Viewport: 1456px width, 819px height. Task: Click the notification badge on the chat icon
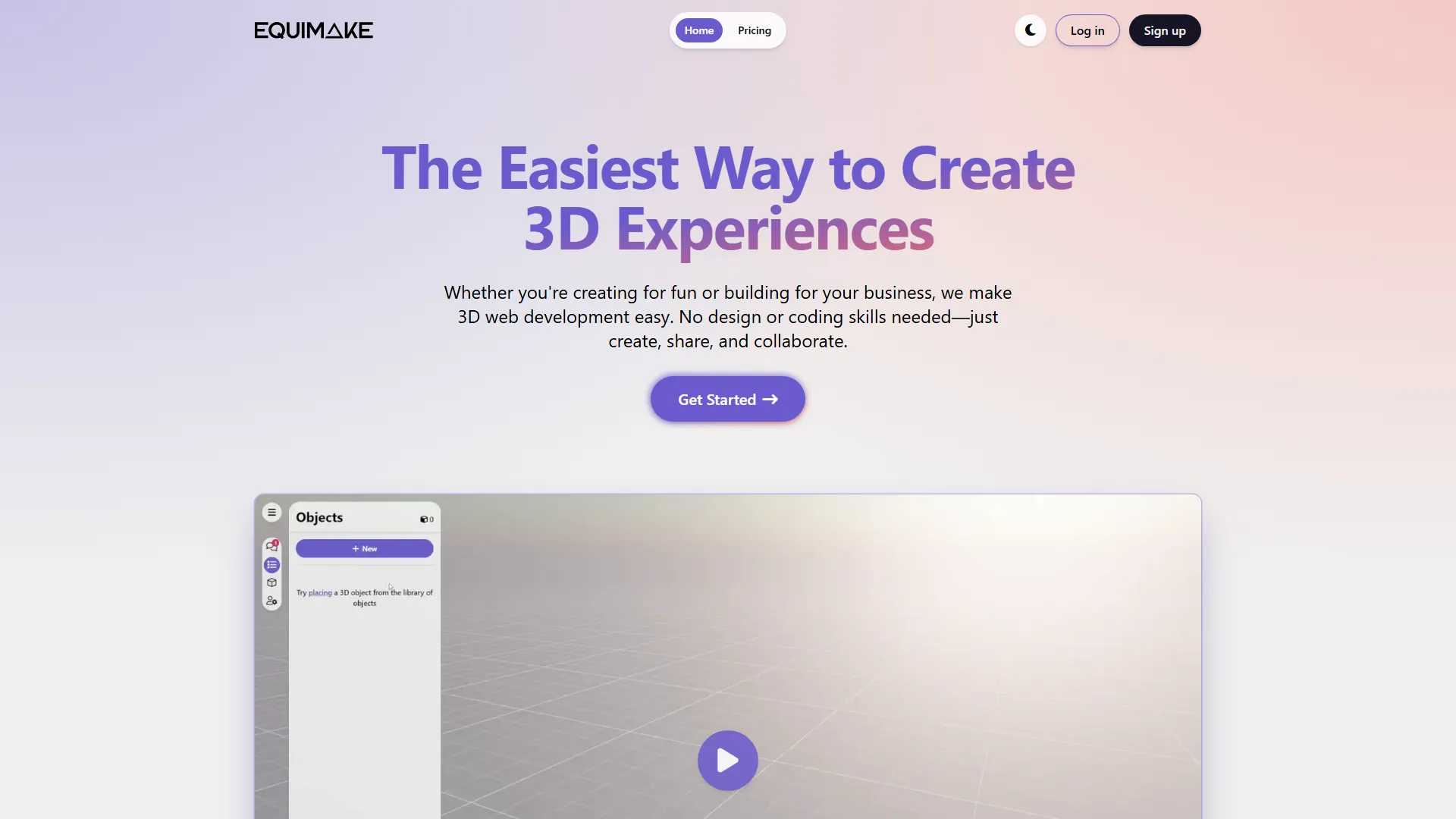(x=277, y=541)
